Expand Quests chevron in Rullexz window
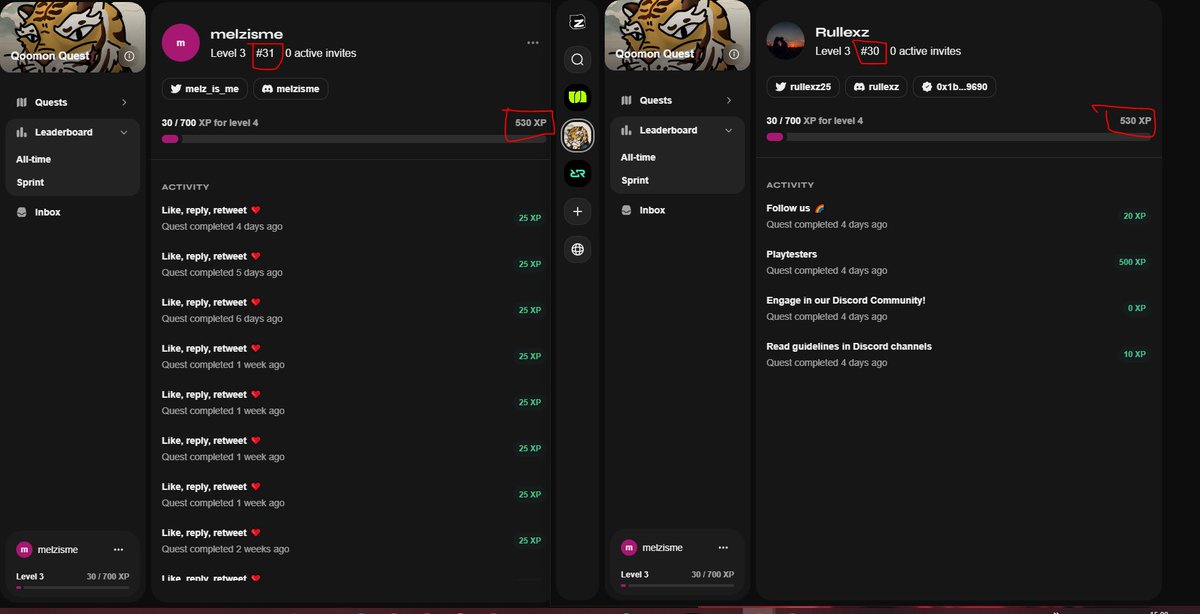 728,100
